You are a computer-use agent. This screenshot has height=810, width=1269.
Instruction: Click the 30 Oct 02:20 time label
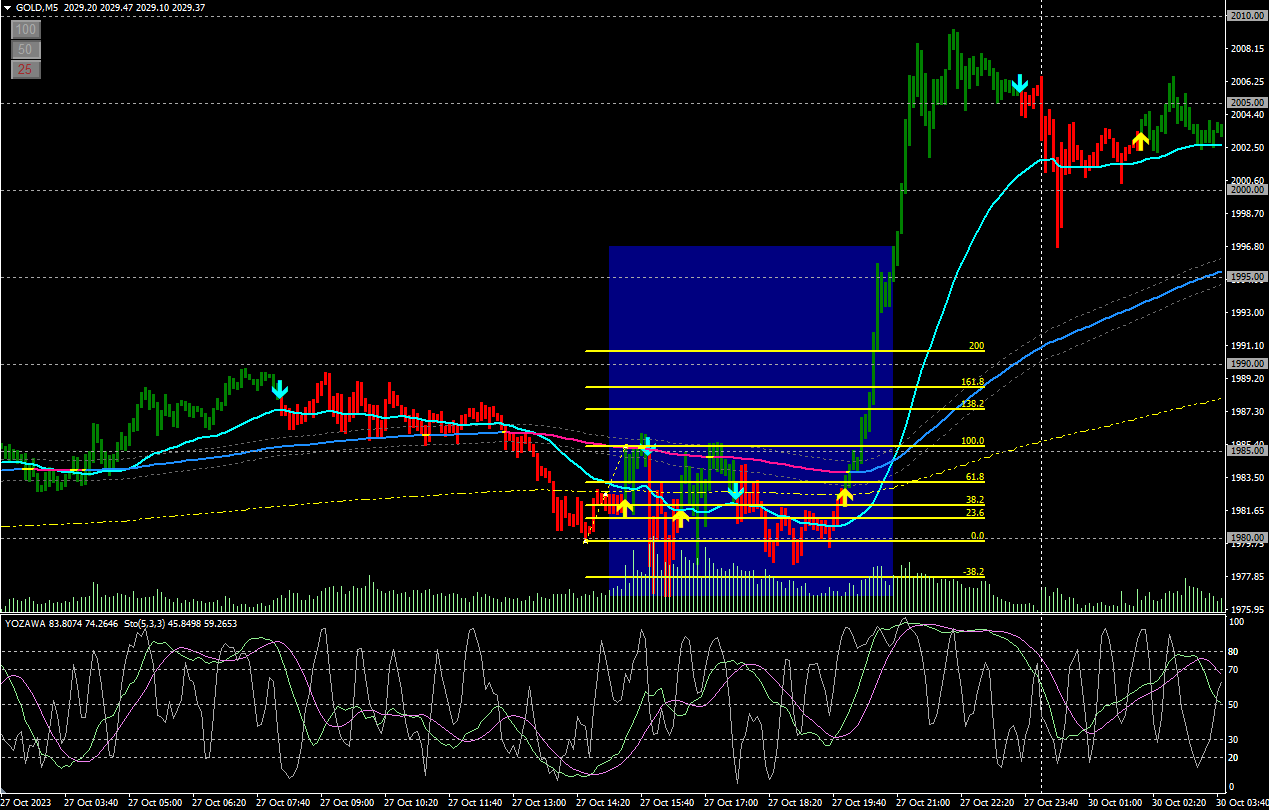(x=1181, y=802)
